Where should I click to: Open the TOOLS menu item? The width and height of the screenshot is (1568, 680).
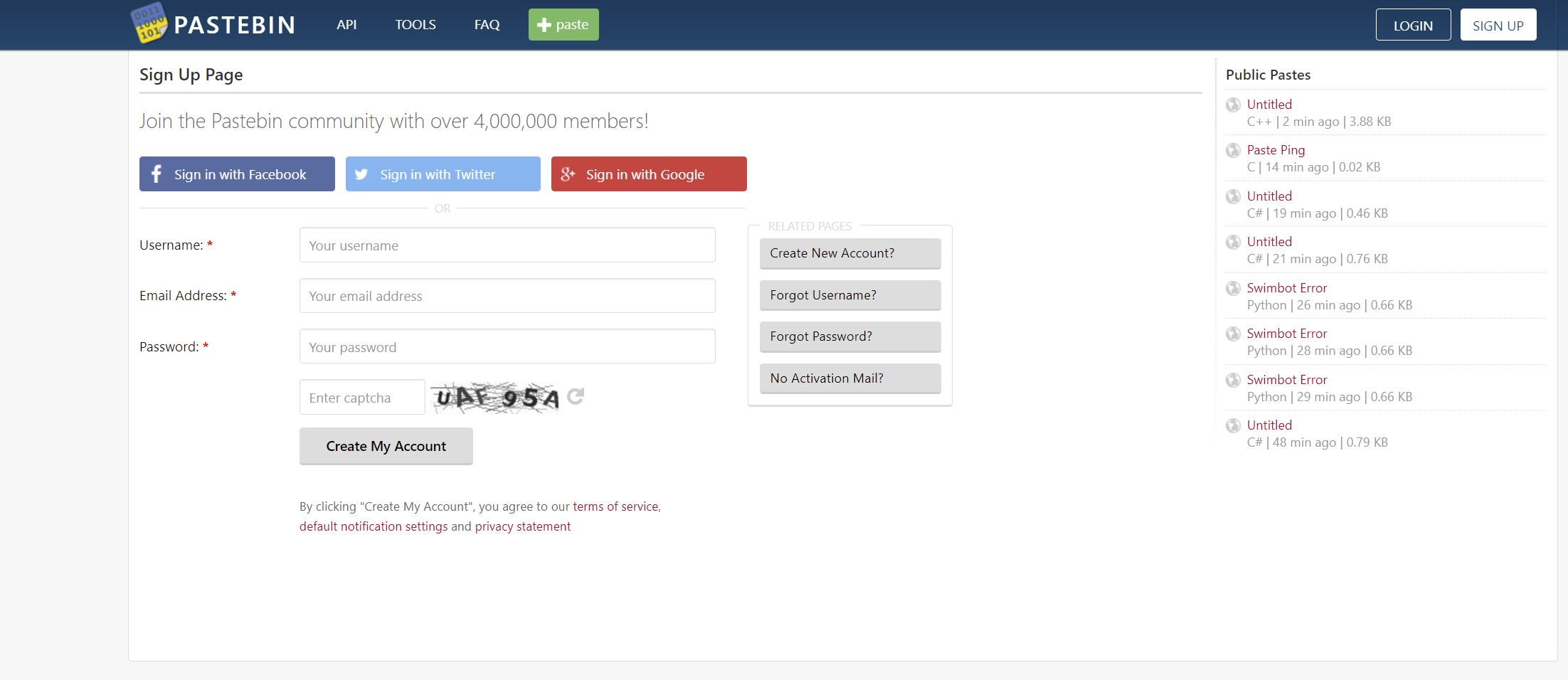click(415, 25)
